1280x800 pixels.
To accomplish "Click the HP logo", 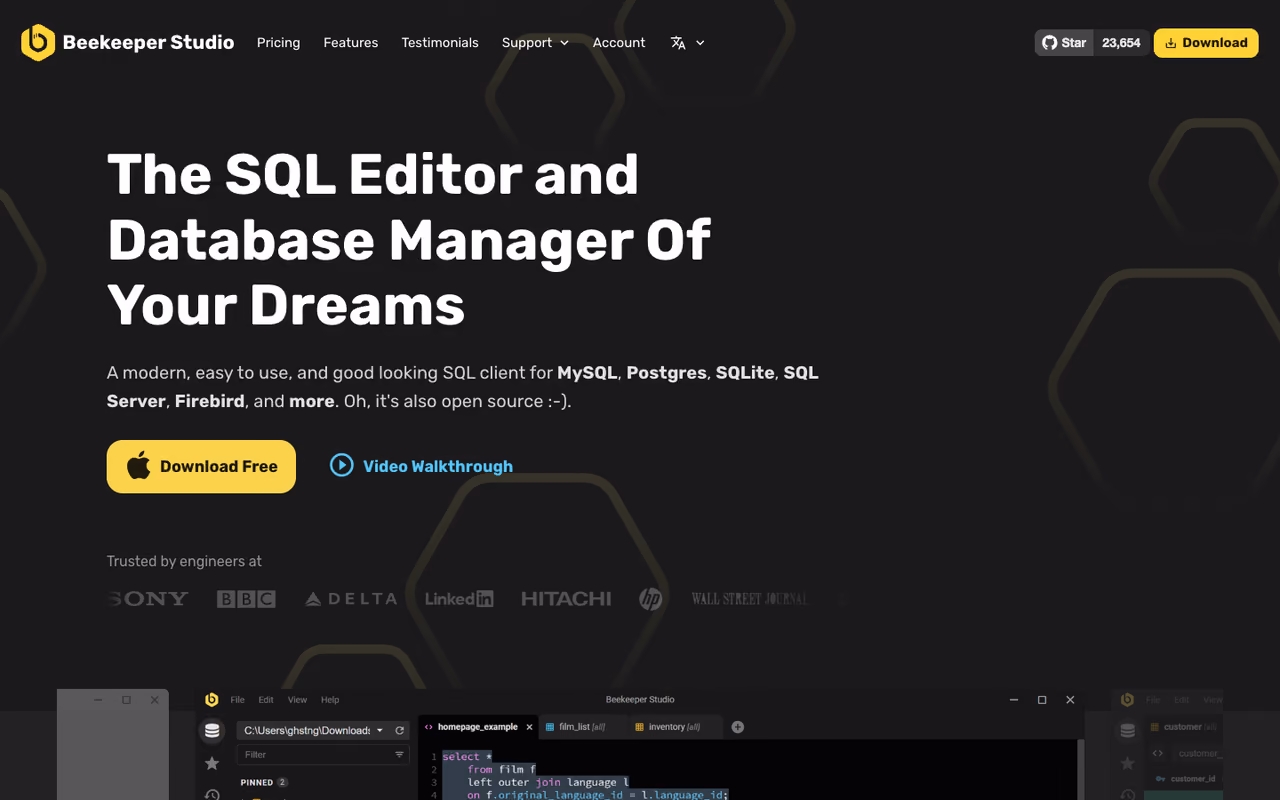I will click(x=651, y=599).
